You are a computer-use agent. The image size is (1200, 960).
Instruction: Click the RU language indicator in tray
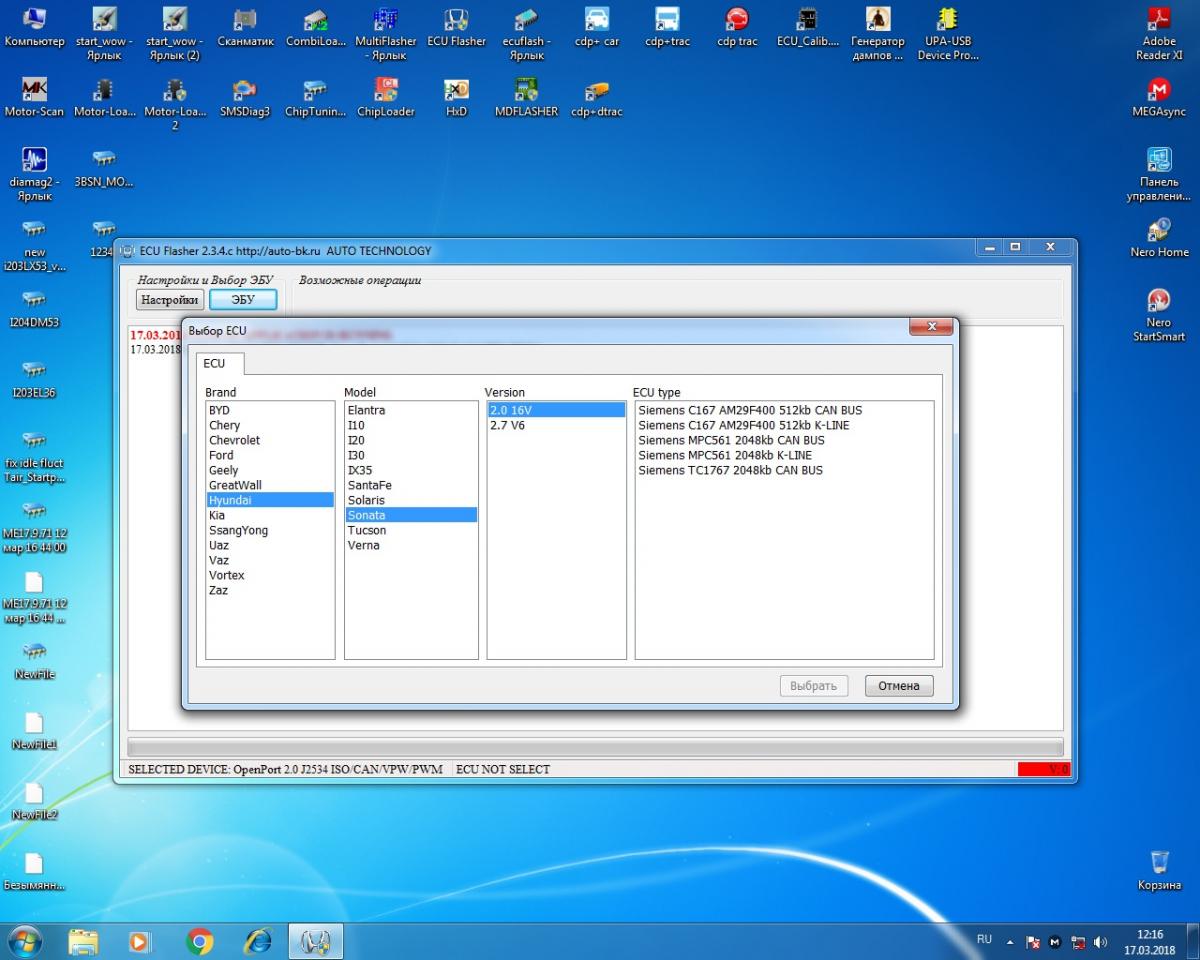point(984,940)
